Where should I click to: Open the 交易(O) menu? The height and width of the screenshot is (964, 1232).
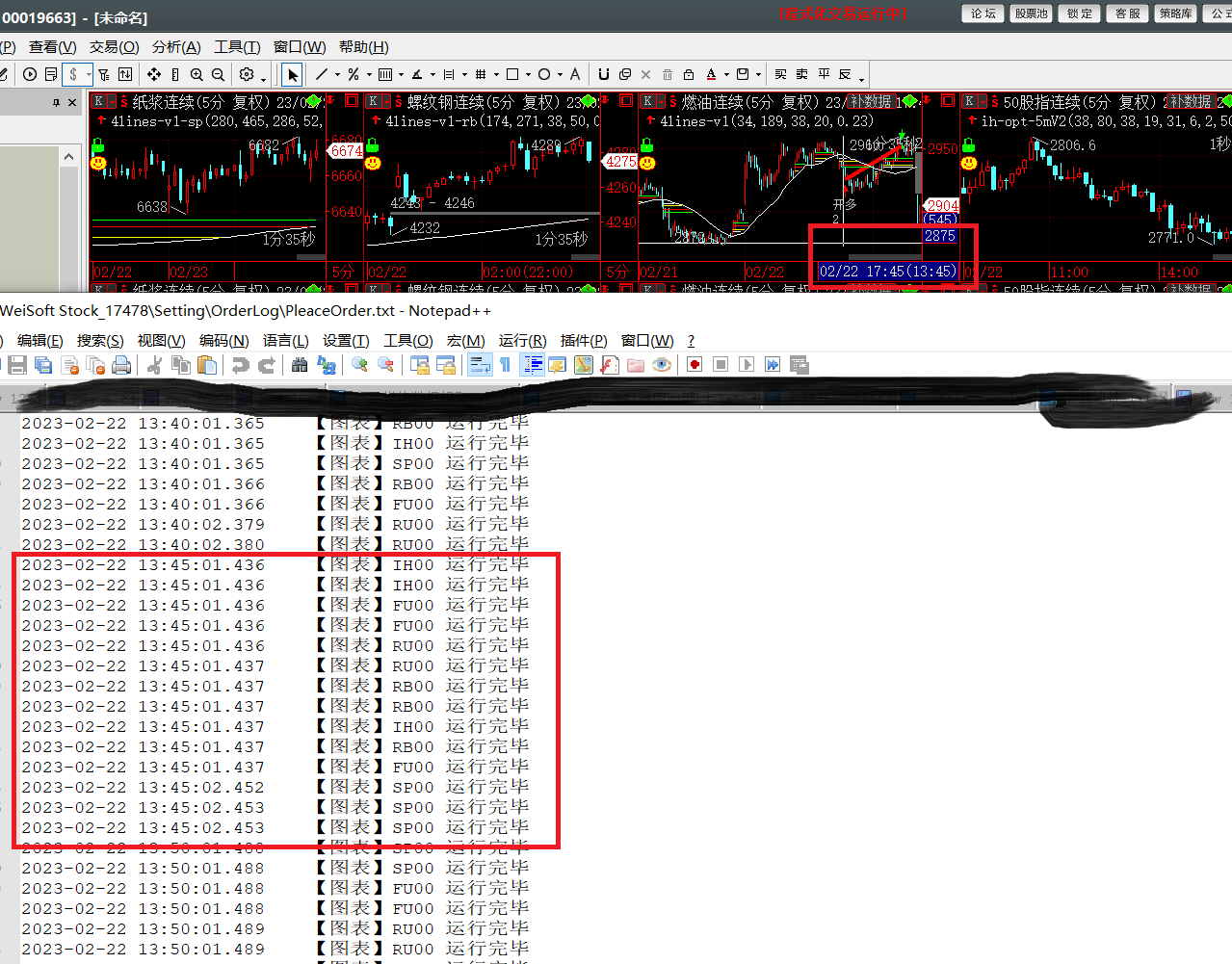[115, 46]
